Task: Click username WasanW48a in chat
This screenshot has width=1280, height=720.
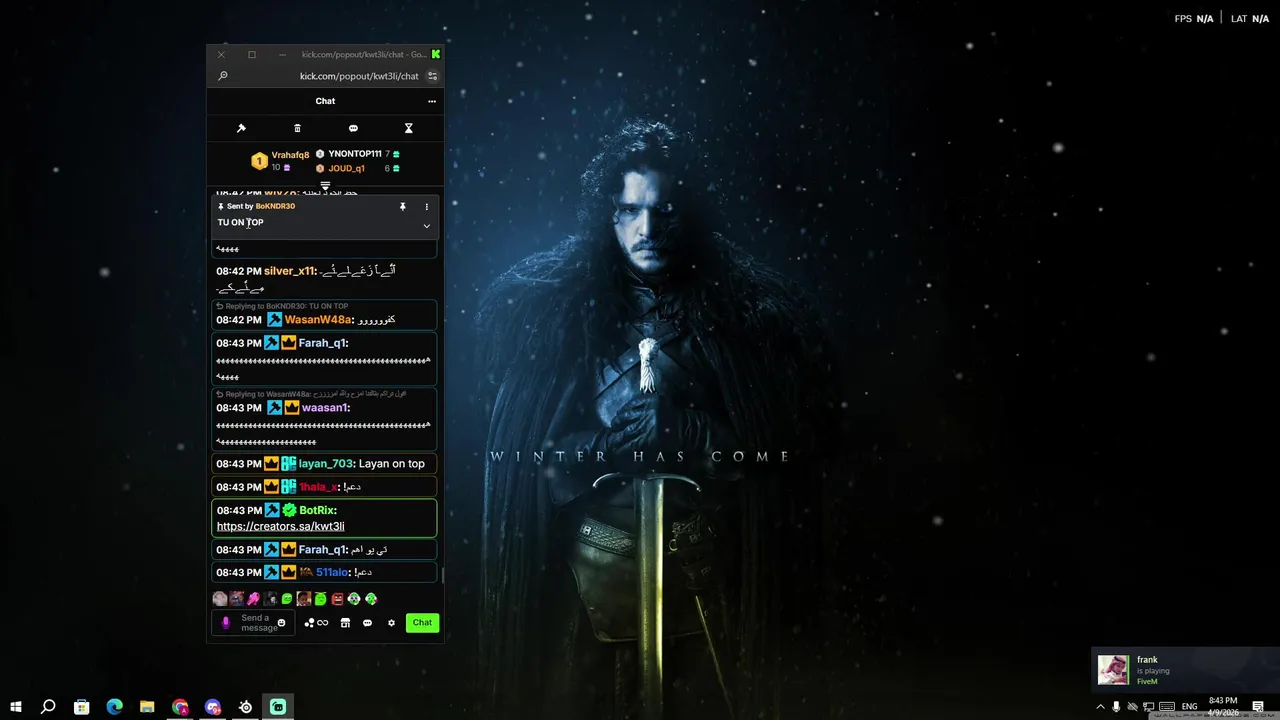Action: tap(319, 320)
